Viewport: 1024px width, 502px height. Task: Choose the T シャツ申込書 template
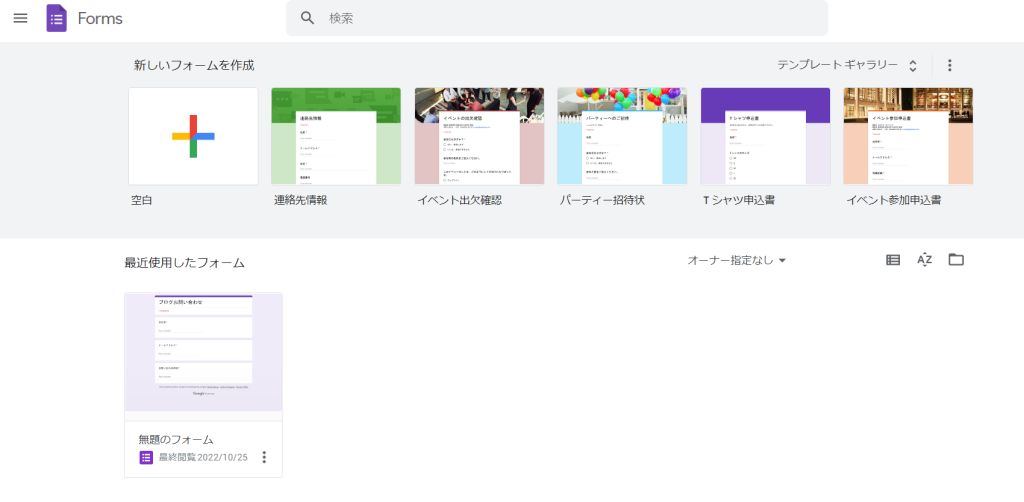click(765, 136)
